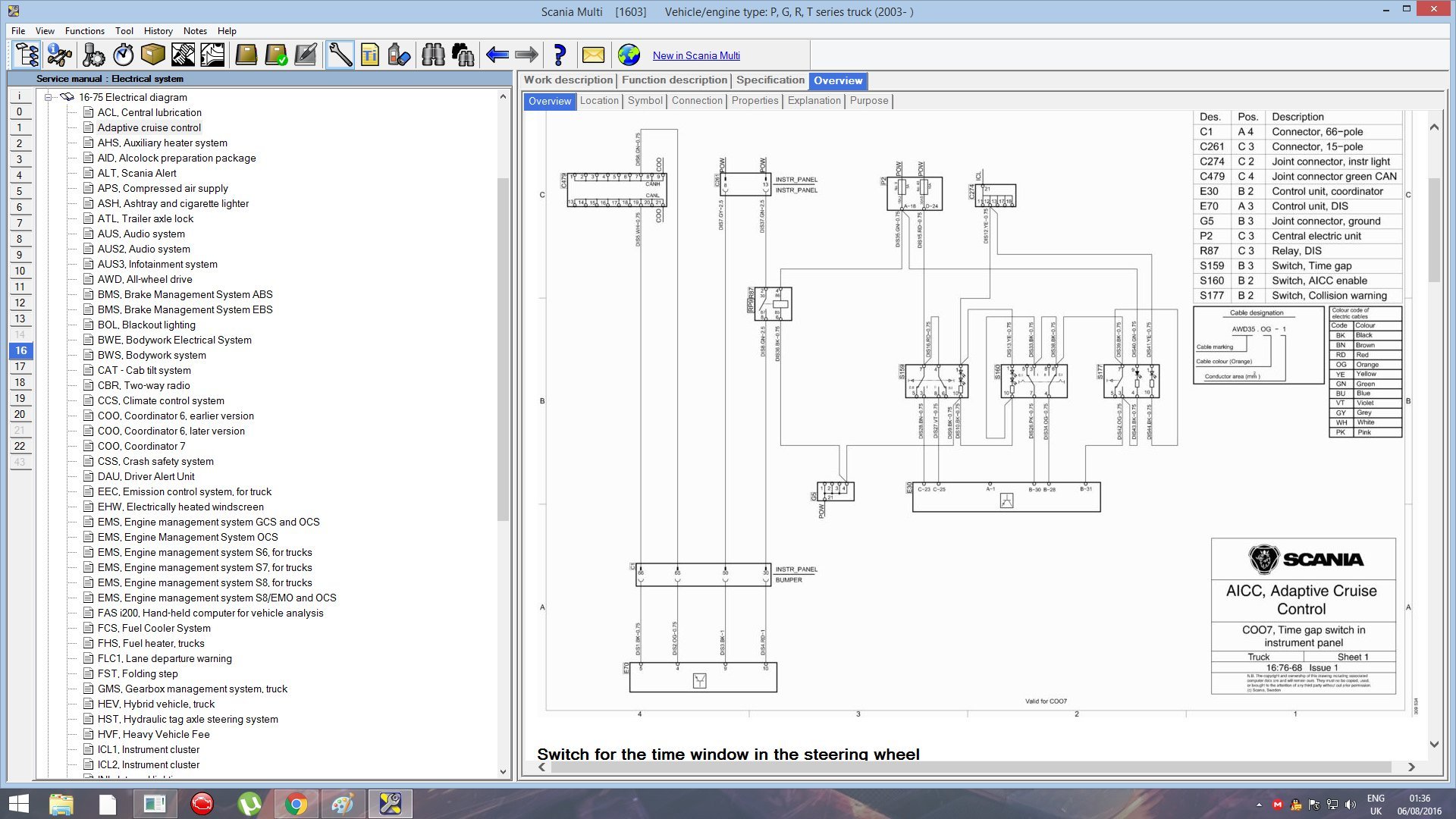1456x819 pixels.
Task: Open the History menu
Action: (158, 31)
